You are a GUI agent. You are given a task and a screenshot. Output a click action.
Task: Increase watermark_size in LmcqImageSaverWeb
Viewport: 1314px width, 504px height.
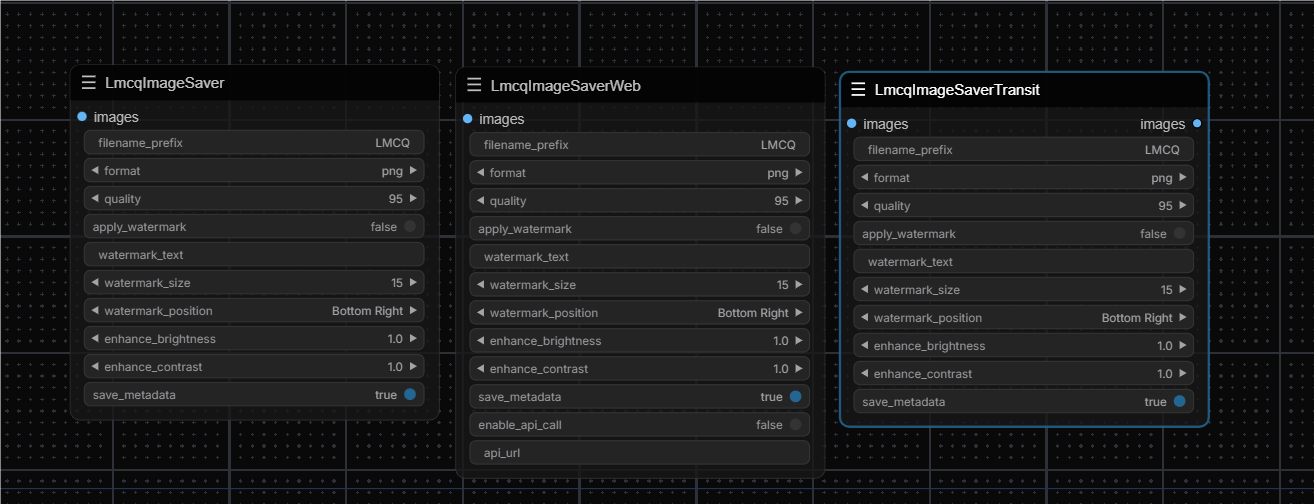[x=798, y=285]
